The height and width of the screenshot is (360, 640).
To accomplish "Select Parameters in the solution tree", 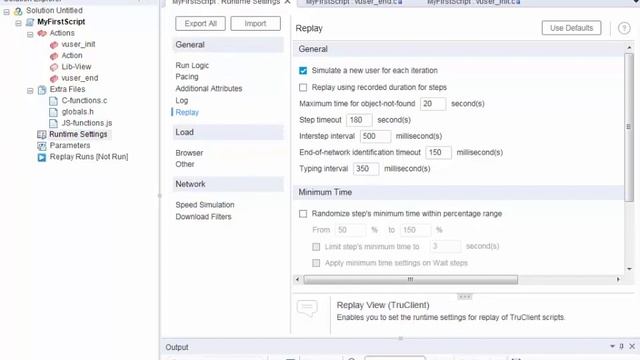I will pyautogui.click(x=70, y=145).
